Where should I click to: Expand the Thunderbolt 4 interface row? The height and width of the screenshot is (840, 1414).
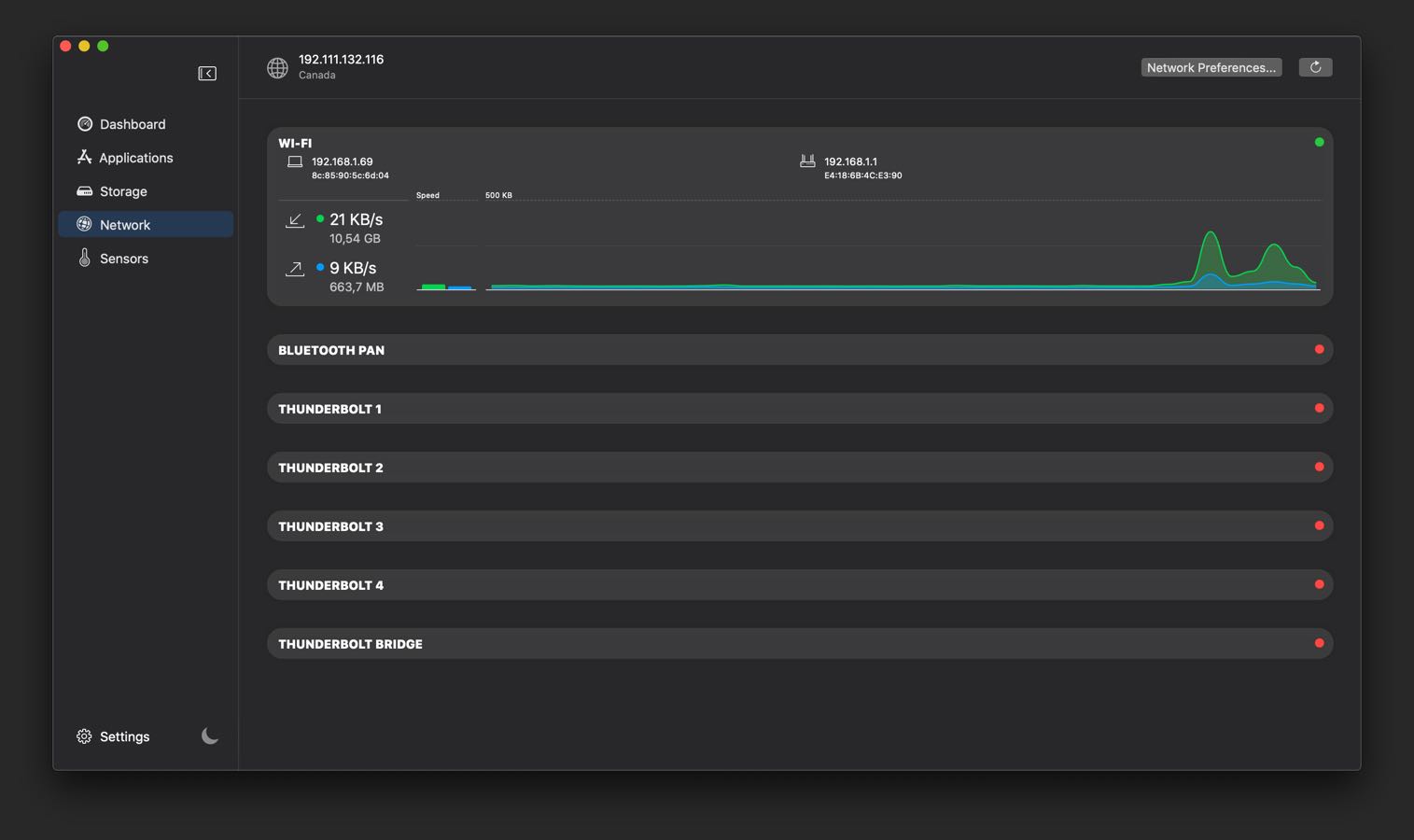click(x=800, y=585)
